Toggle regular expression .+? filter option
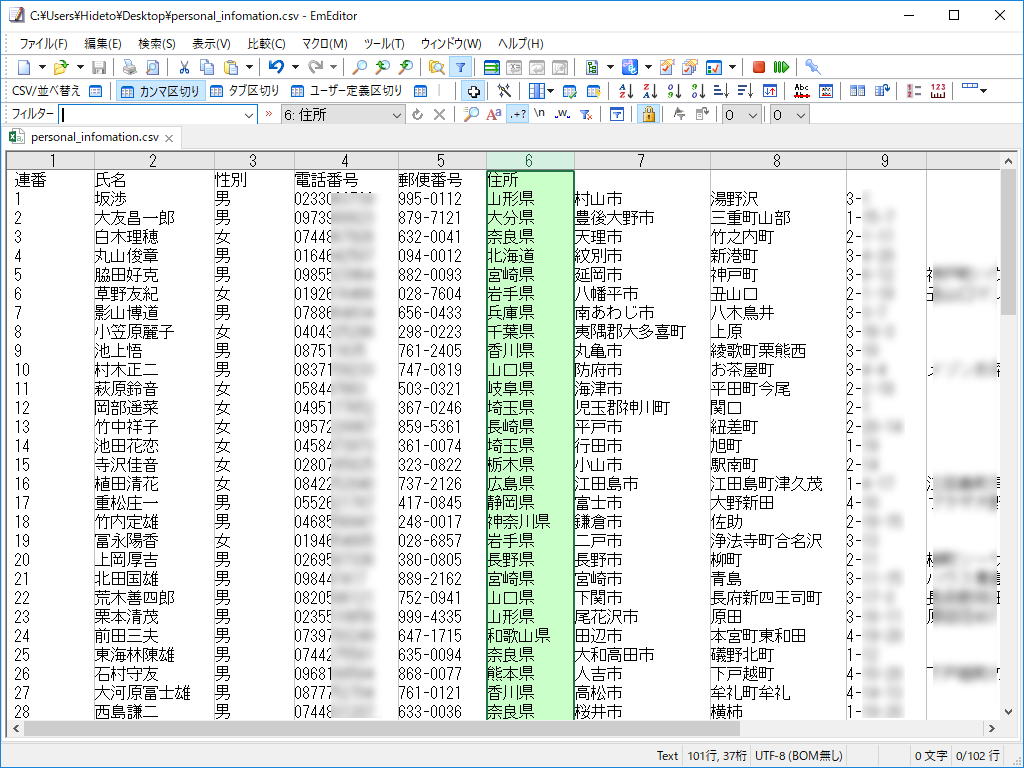The height and width of the screenshot is (768, 1024). (519, 115)
